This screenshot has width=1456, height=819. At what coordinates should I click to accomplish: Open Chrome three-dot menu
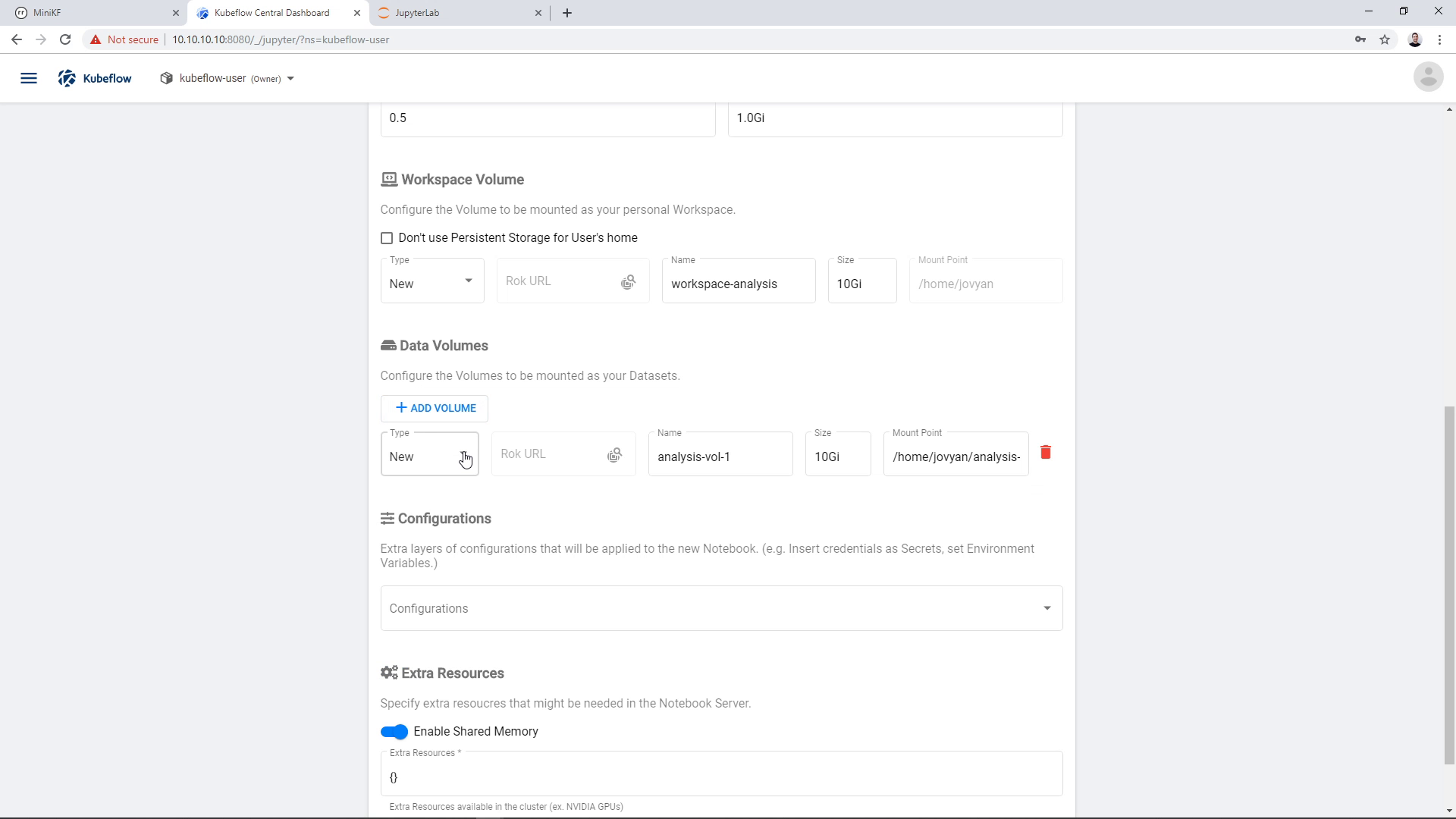(1439, 39)
